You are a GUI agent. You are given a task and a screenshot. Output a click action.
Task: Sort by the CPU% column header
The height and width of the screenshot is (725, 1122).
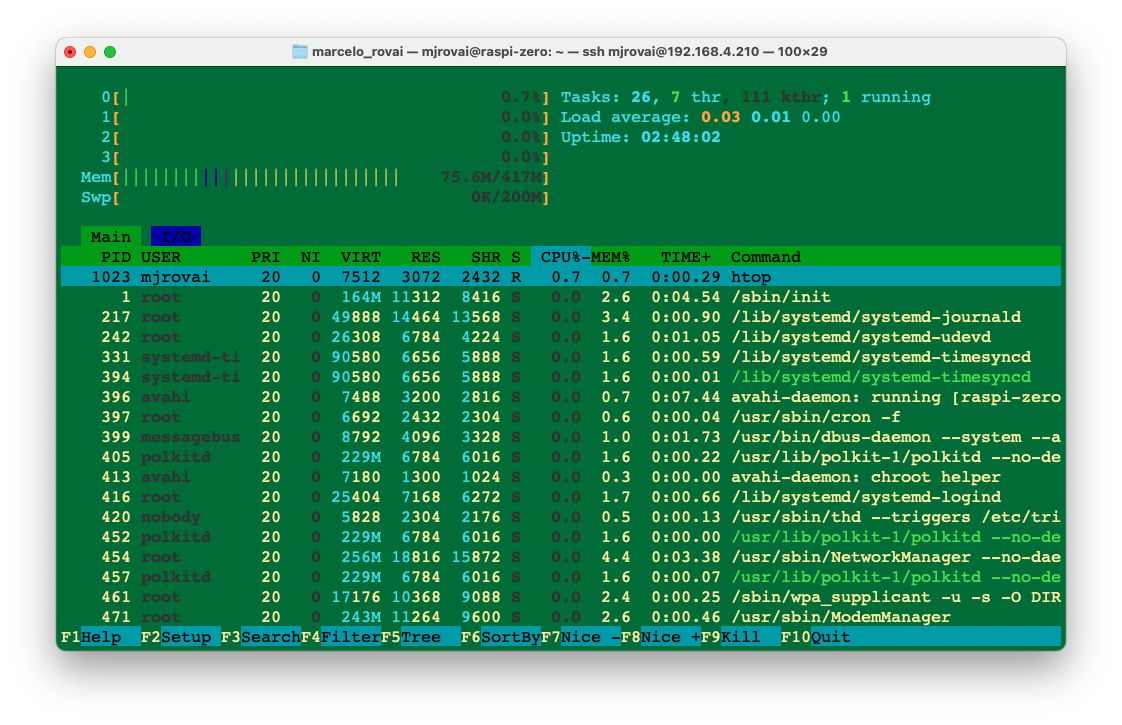pyautogui.click(x=561, y=257)
